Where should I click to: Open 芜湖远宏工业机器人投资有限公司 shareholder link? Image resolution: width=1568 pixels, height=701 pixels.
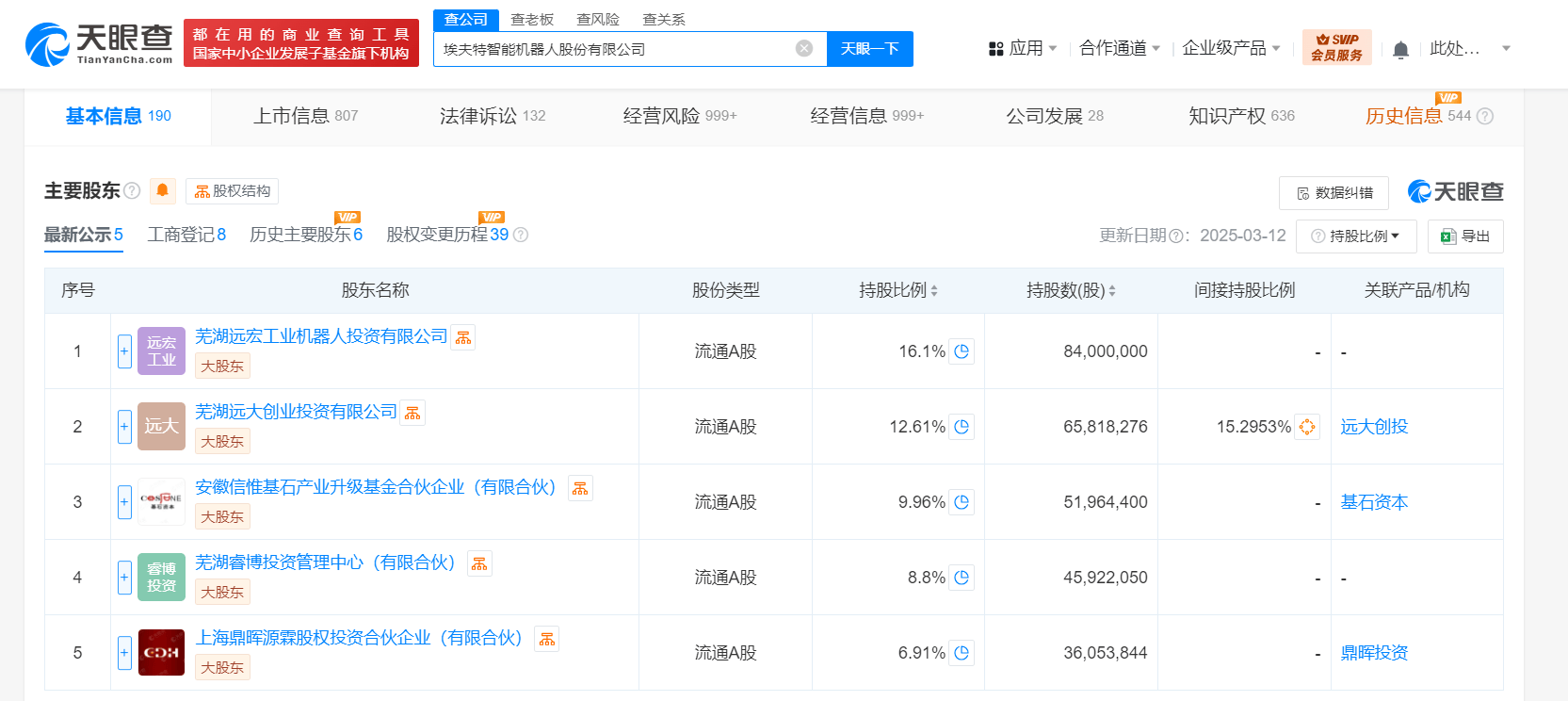pyautogui.click(x=321, y=336)
